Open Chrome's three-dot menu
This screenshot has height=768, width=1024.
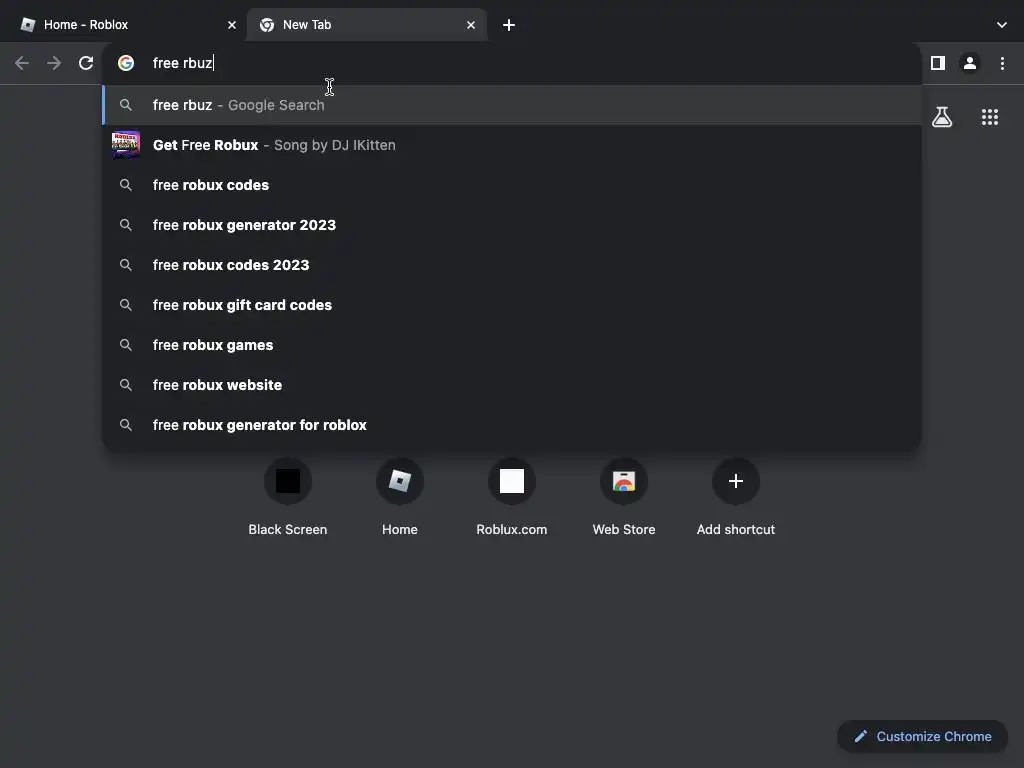(x=1002, y=63)
